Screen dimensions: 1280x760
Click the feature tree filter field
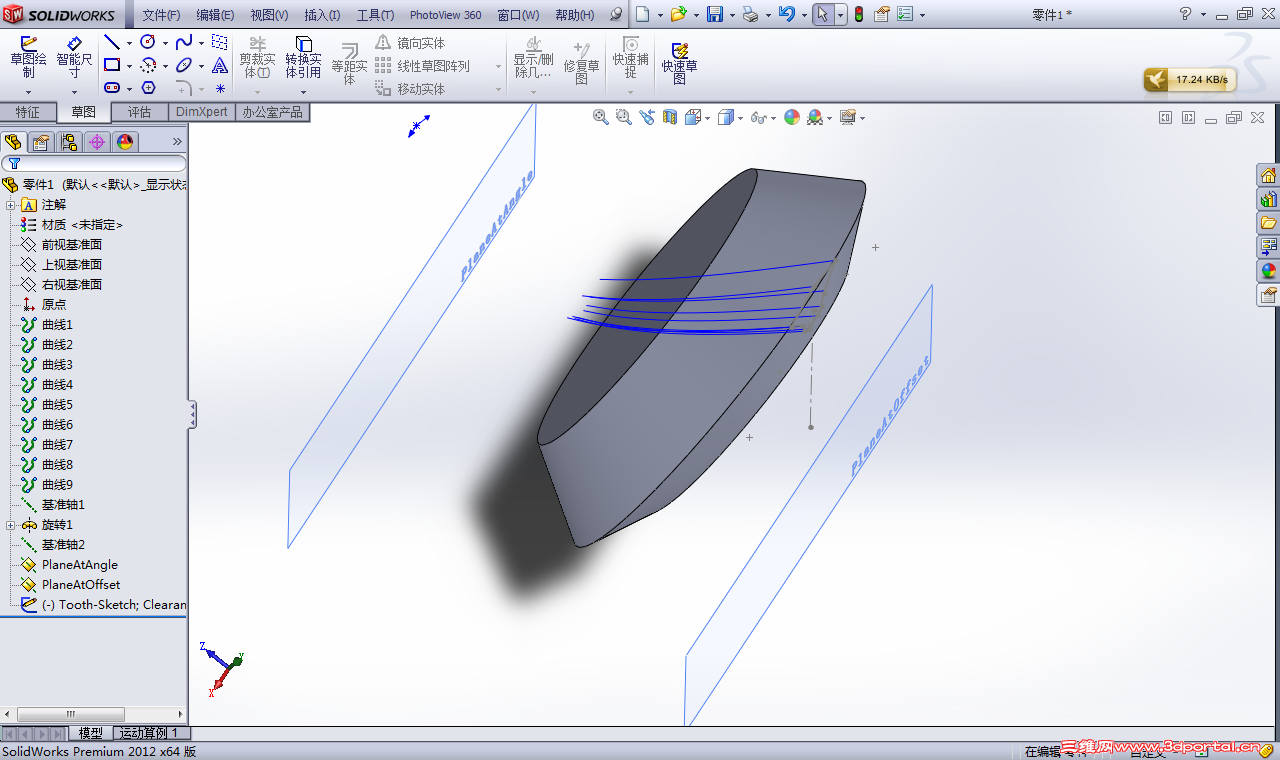(94, 163)
